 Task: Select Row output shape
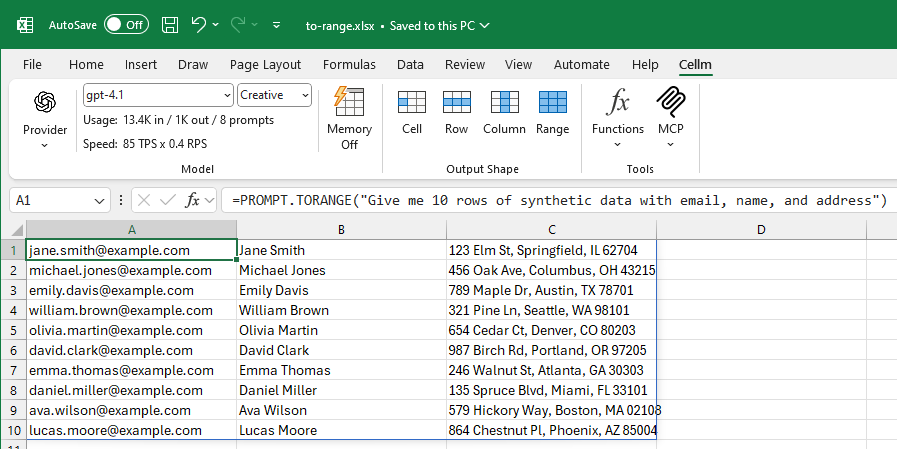point(456,111)
